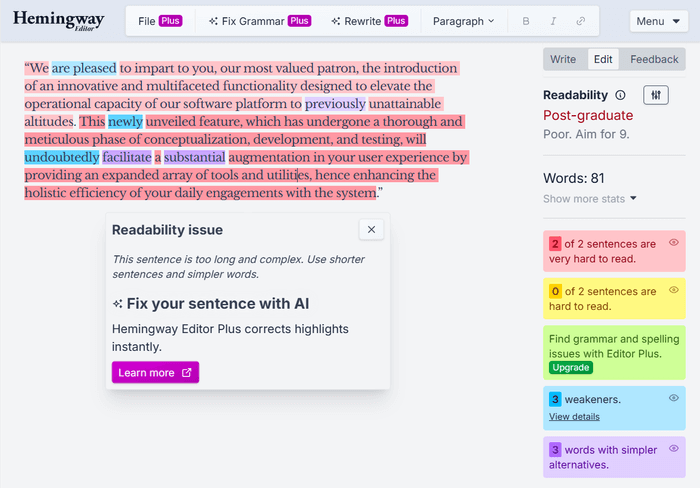Click the Words: 81 count
The height and width of the screenshot is (488, 700).
[574, 178]
